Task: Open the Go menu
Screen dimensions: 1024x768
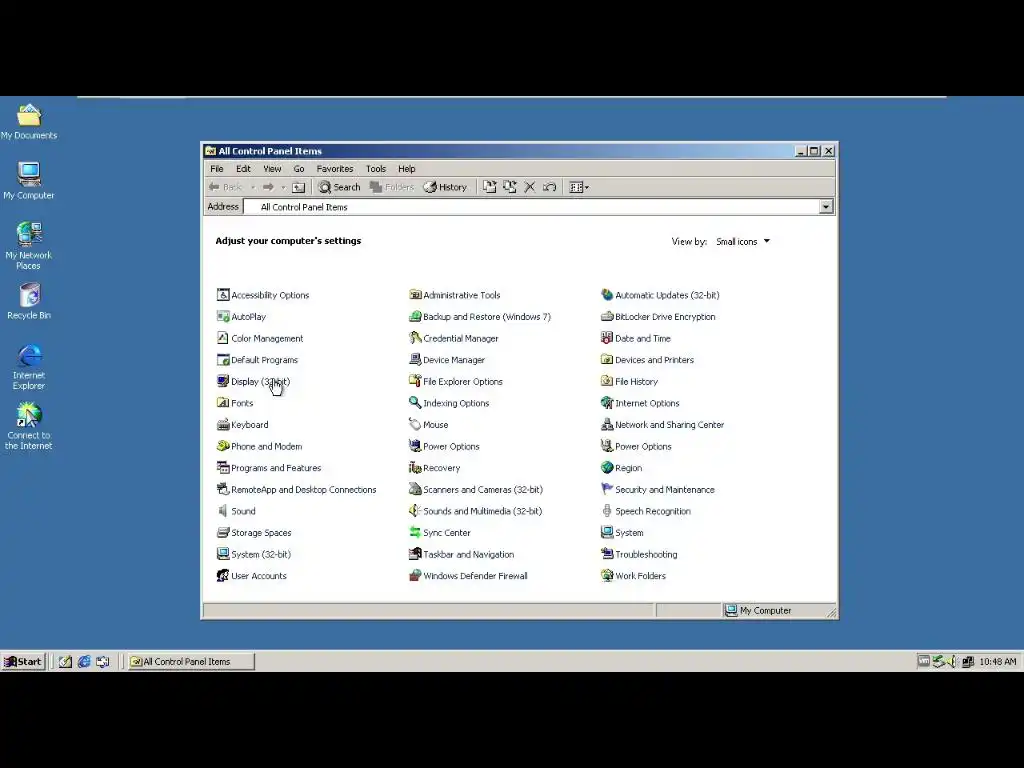Action: click(298, 168)
